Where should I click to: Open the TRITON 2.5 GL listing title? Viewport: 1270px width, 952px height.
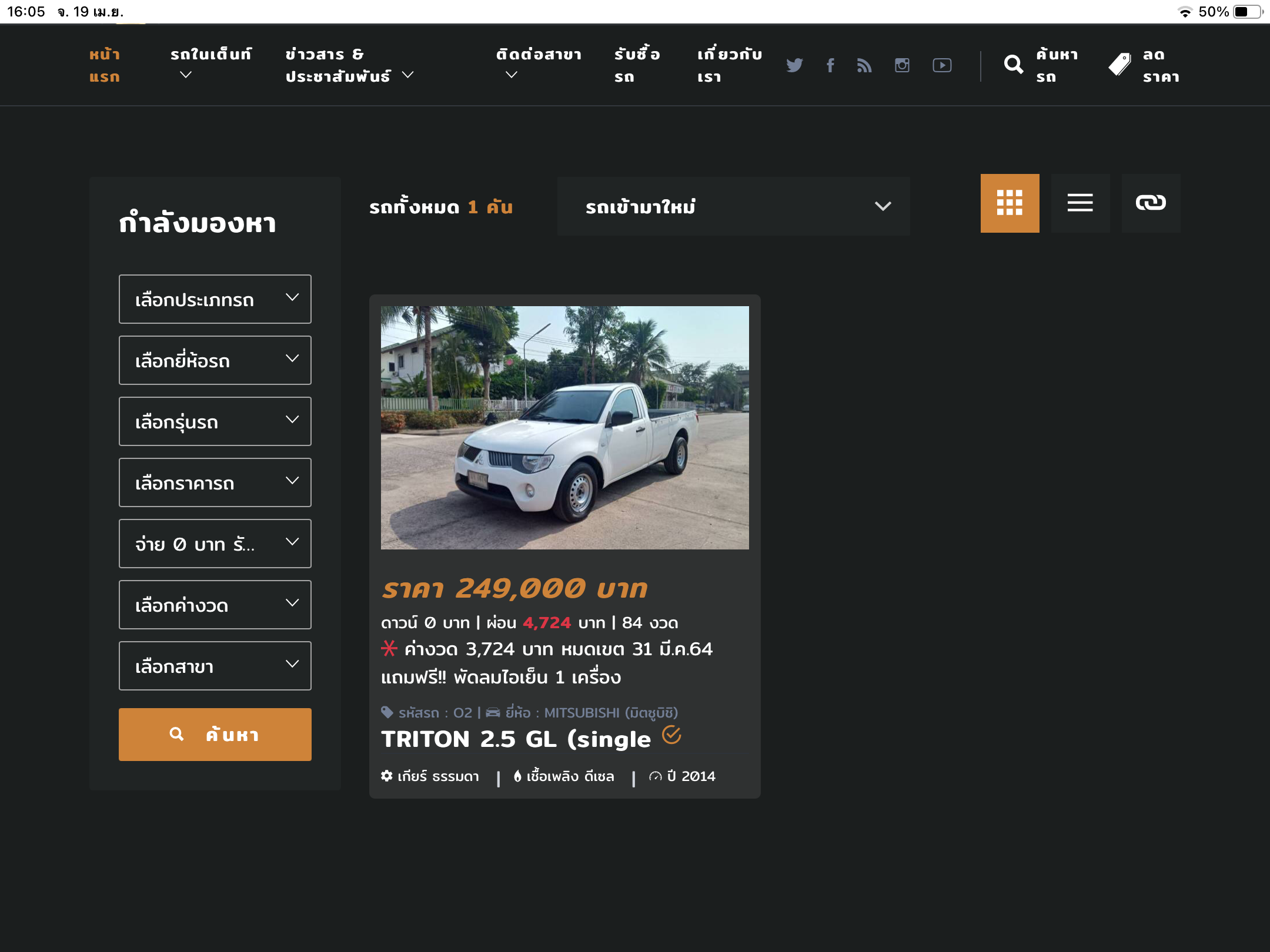(x=516, y=739)
